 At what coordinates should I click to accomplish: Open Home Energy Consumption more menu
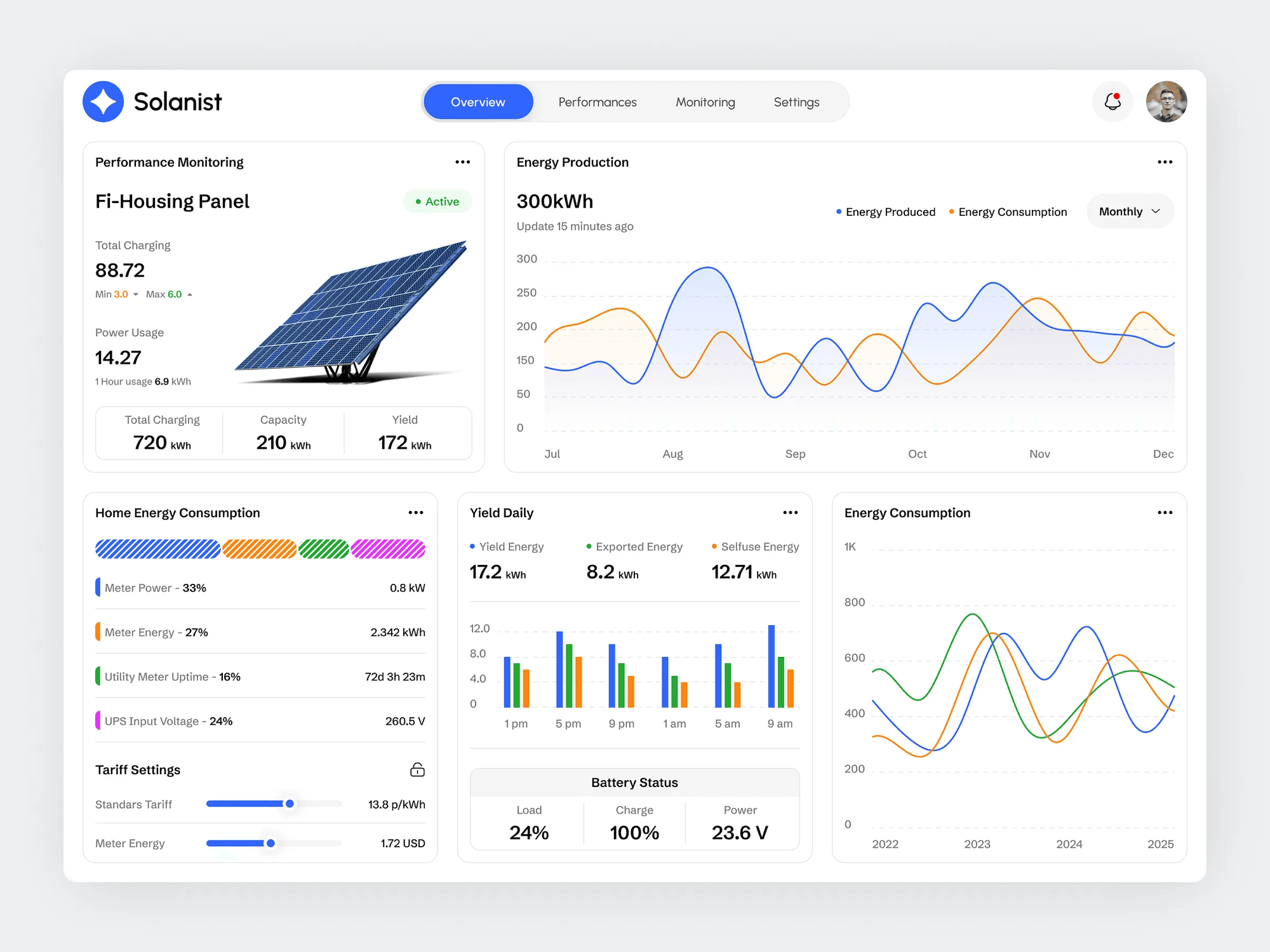(416, 512)
